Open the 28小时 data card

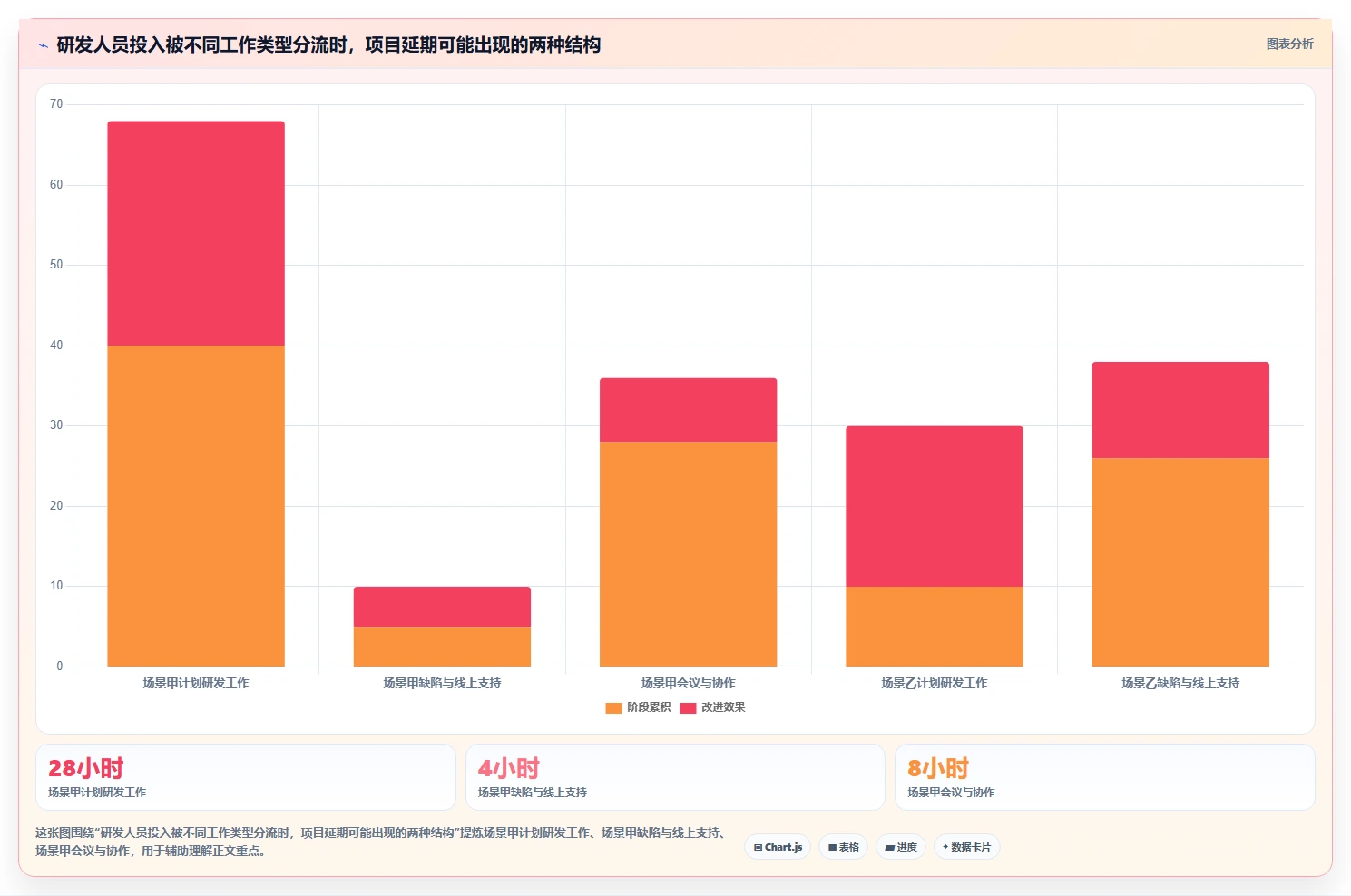pos(245,777)
